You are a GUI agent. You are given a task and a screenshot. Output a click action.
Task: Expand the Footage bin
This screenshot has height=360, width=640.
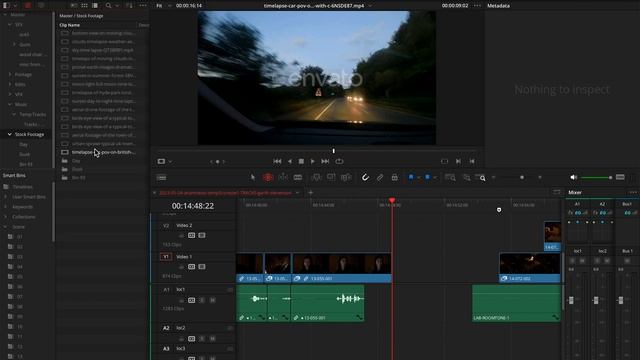point(10,74)
